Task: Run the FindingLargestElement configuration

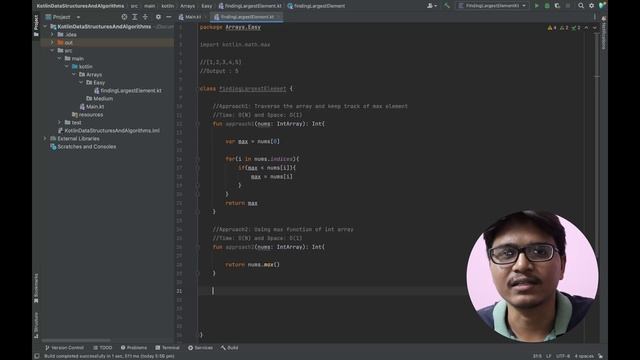Action: 537,6
